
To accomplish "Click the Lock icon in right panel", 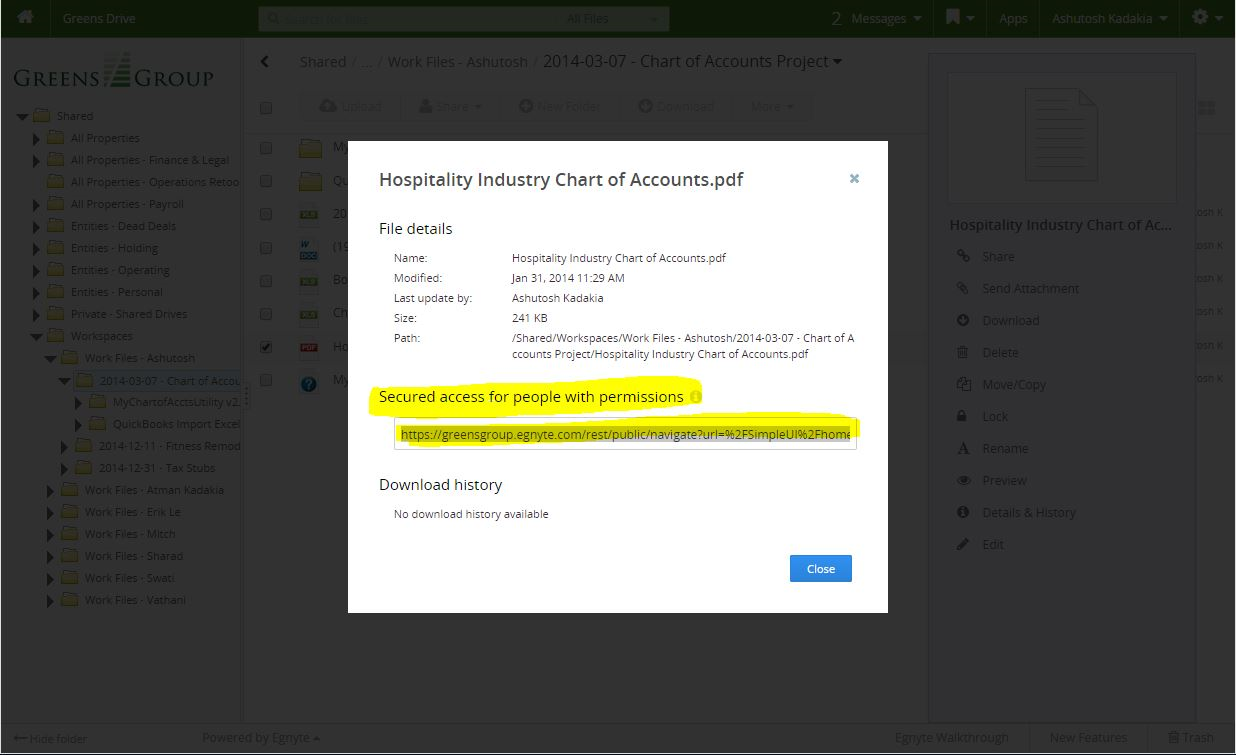I will [x=963, y=416].
